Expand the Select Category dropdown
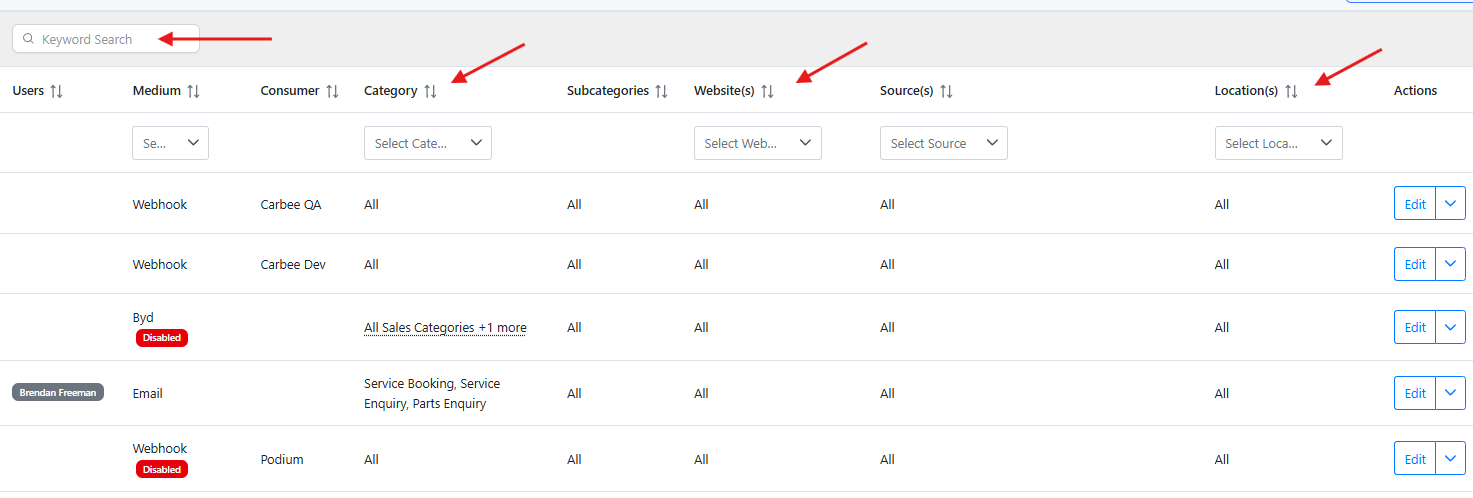Screen dimensions: 1473x498 pyautogui.click(x=427, y=143)
